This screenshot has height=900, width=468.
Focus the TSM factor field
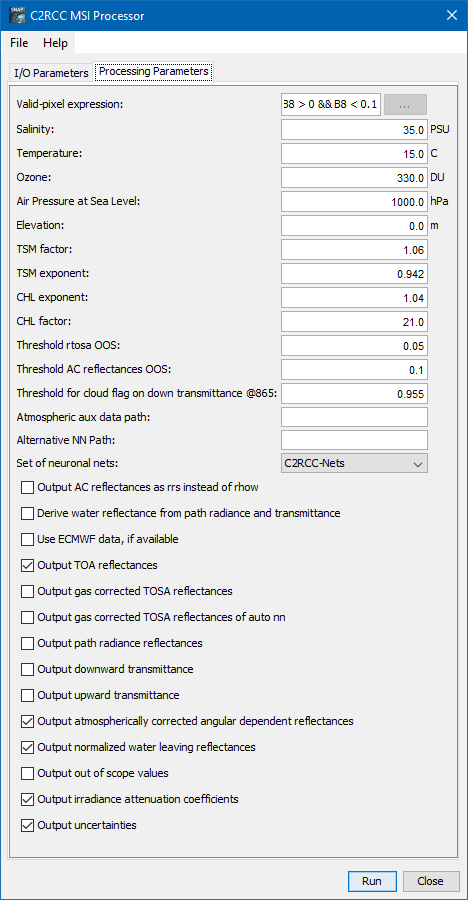[x=354, y=250]
